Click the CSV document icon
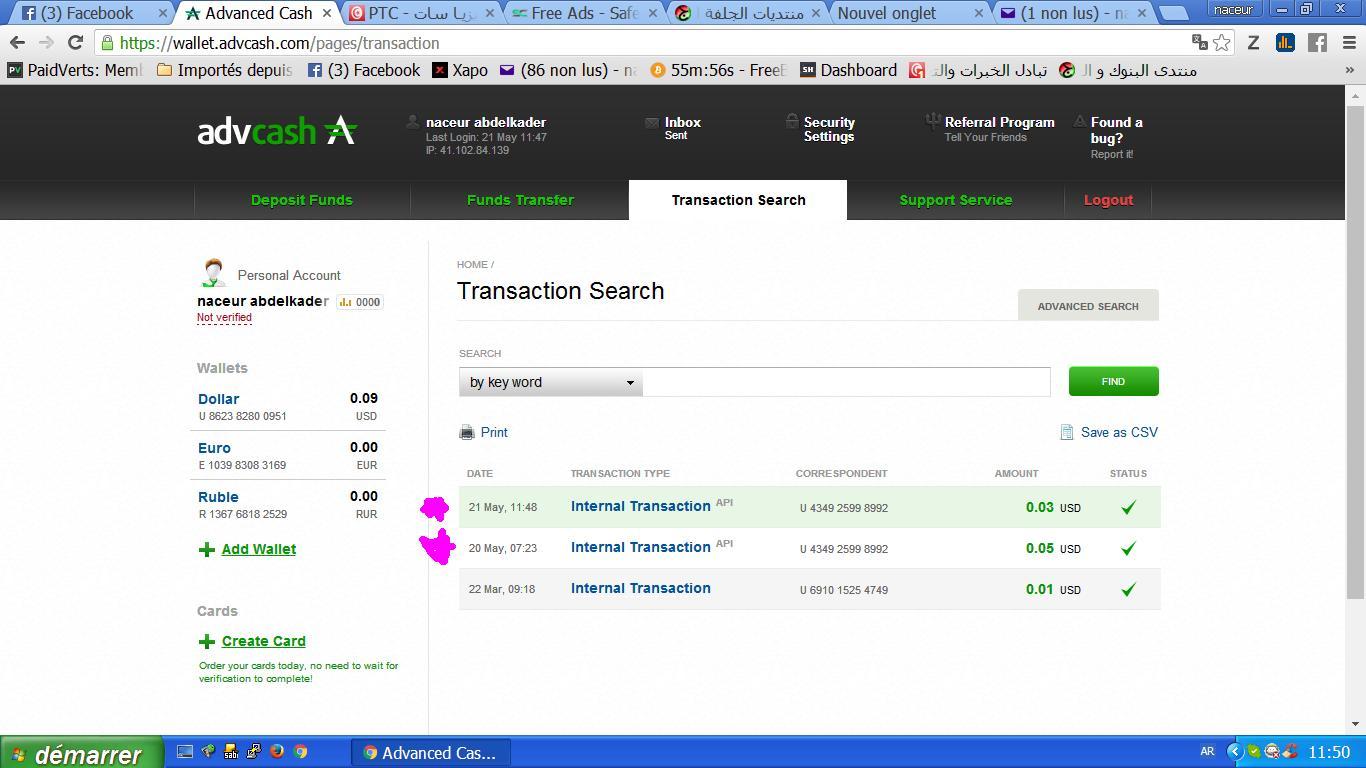Viewport: 1366px width, 768px height. click(x=1067, y=432)
